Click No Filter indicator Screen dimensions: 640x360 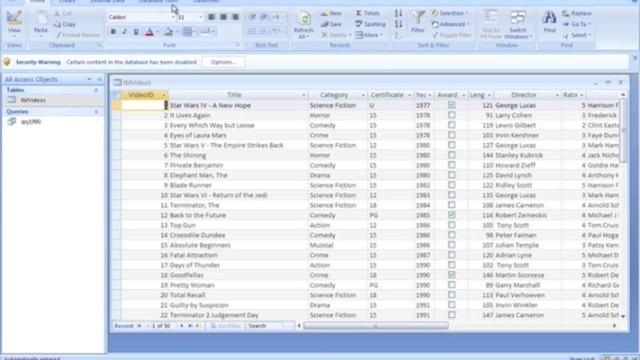(x=226, y=326)
